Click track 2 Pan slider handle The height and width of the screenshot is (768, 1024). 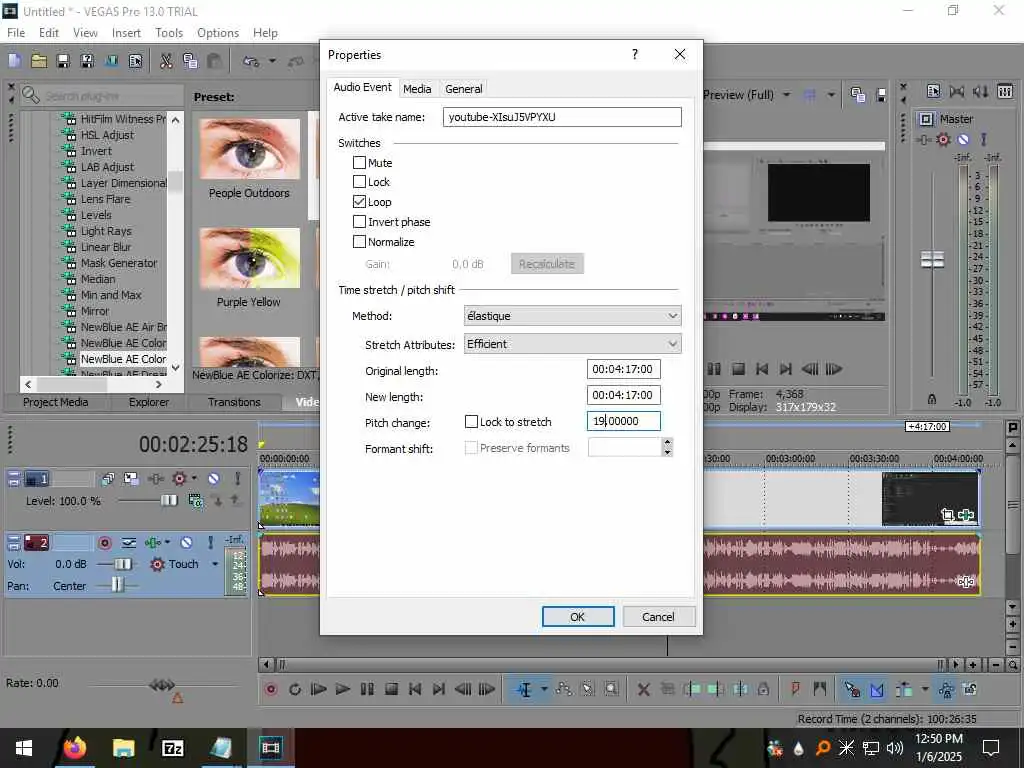pos(117,585)
